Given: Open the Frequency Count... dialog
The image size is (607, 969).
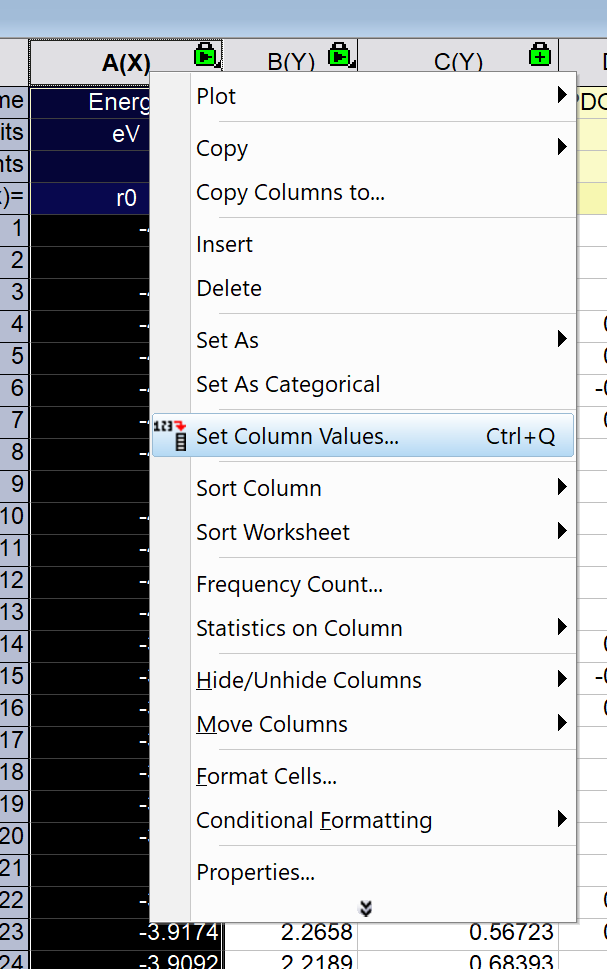Looking at the screenshot, I should pos(289,584).
